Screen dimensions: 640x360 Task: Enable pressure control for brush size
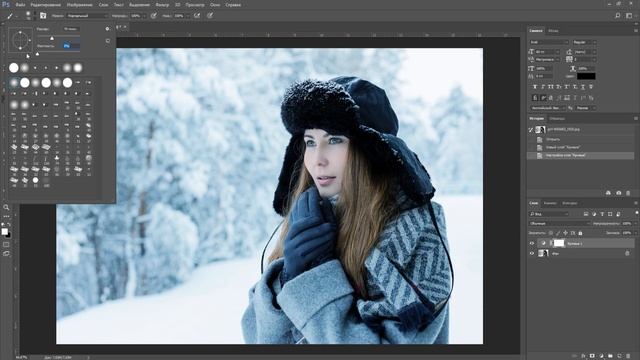click(x=210, y=16)
